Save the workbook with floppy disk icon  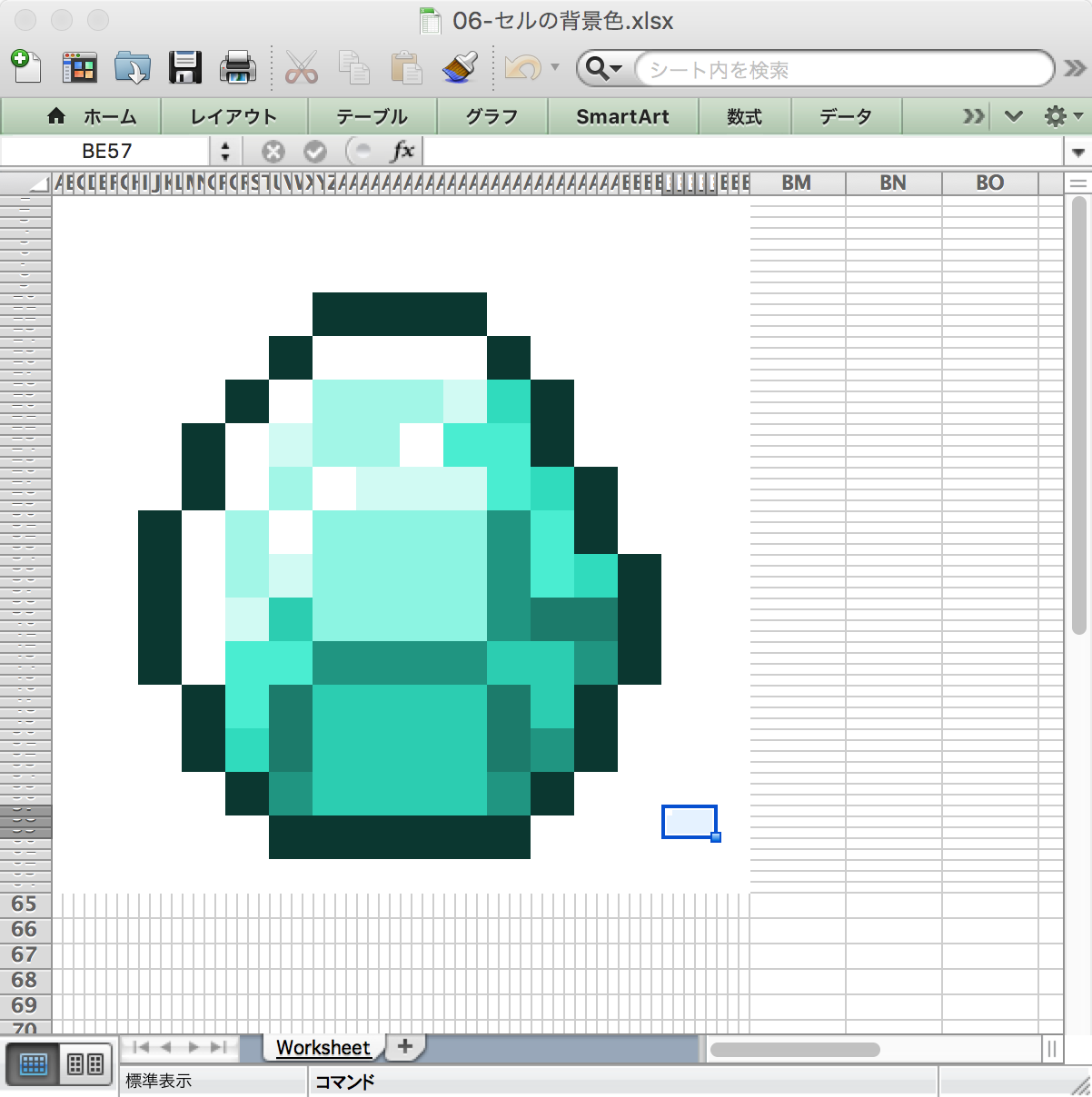click(x=185, y=68)
